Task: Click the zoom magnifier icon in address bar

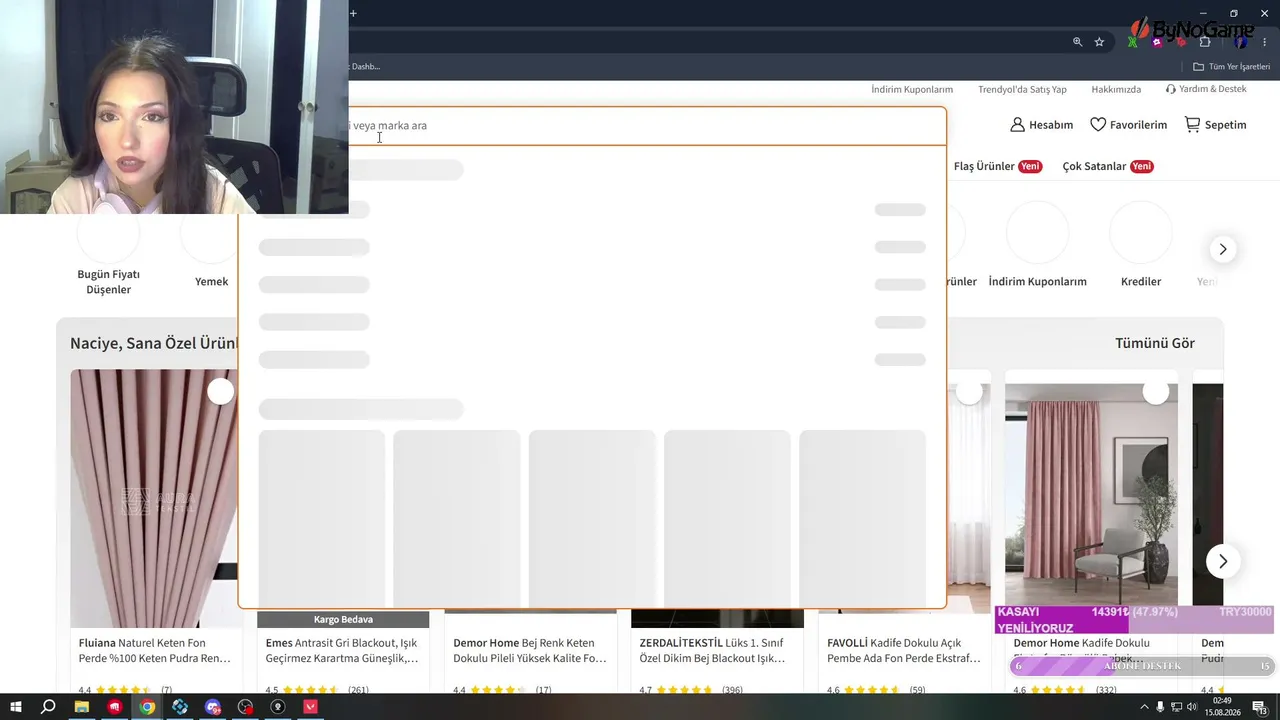Action: pos(1077,42)
